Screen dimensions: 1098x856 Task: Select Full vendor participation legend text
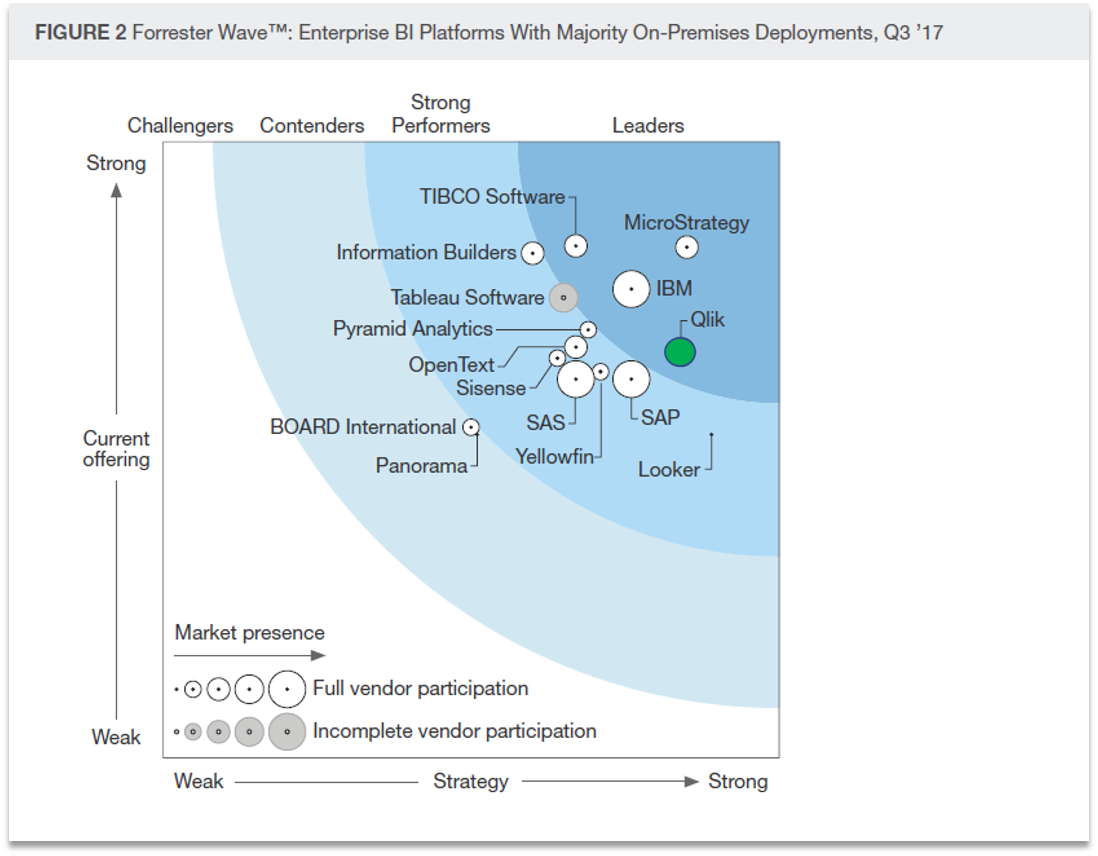[x=420, y=688]
